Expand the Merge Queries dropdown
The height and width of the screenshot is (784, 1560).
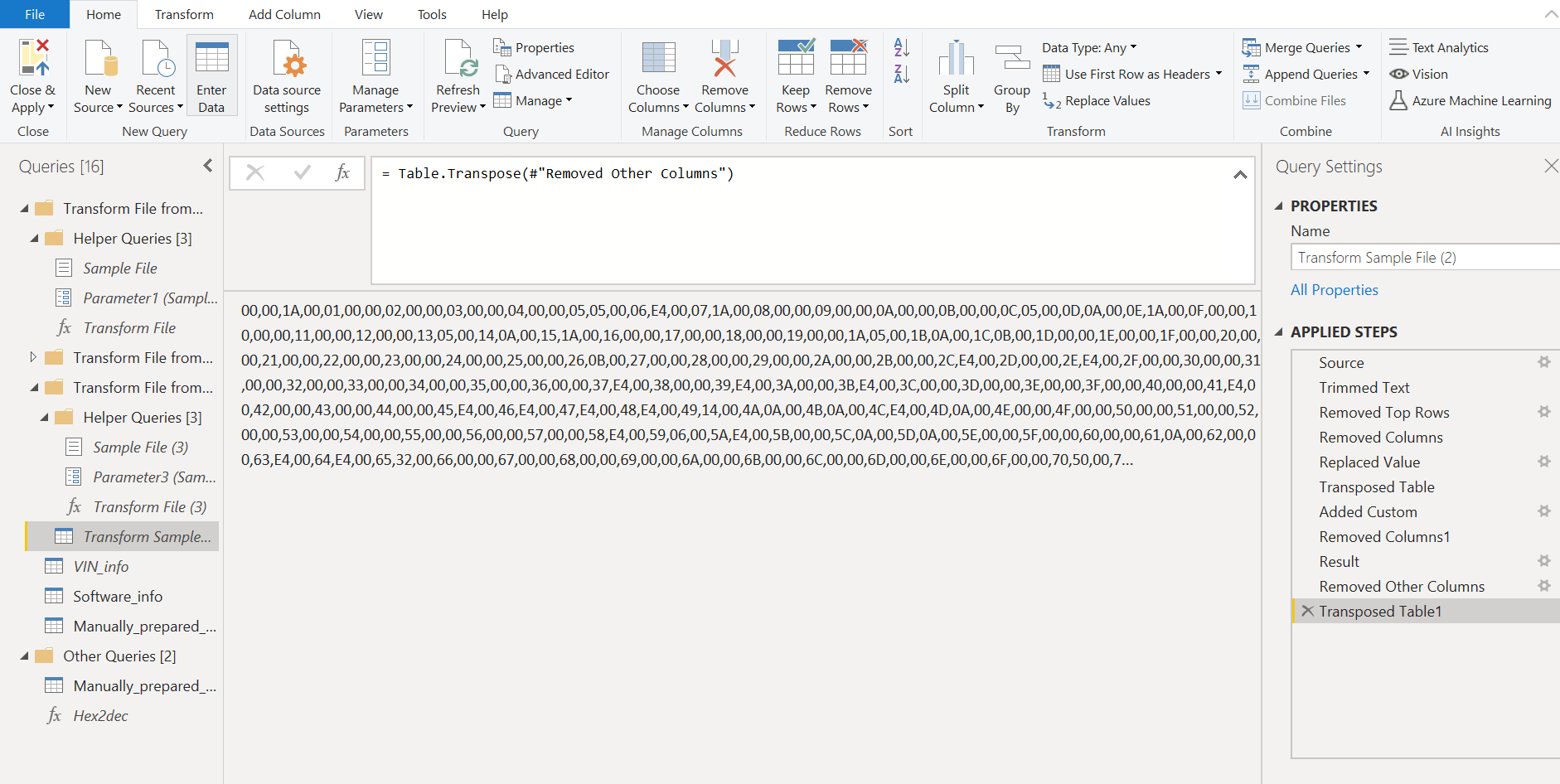tap(1359, 47)
